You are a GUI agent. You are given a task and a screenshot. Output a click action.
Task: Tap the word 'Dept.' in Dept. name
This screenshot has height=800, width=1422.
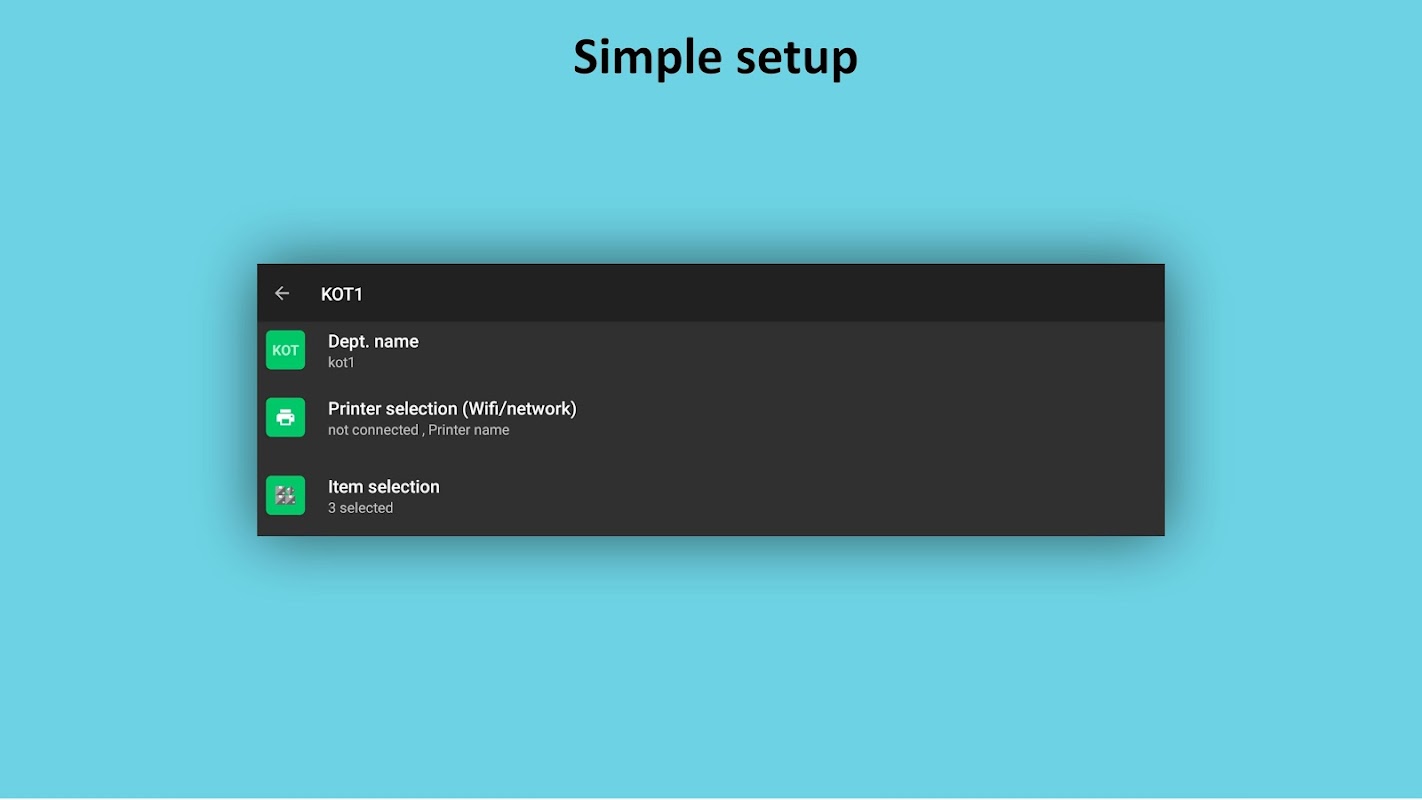pos(349,342)
